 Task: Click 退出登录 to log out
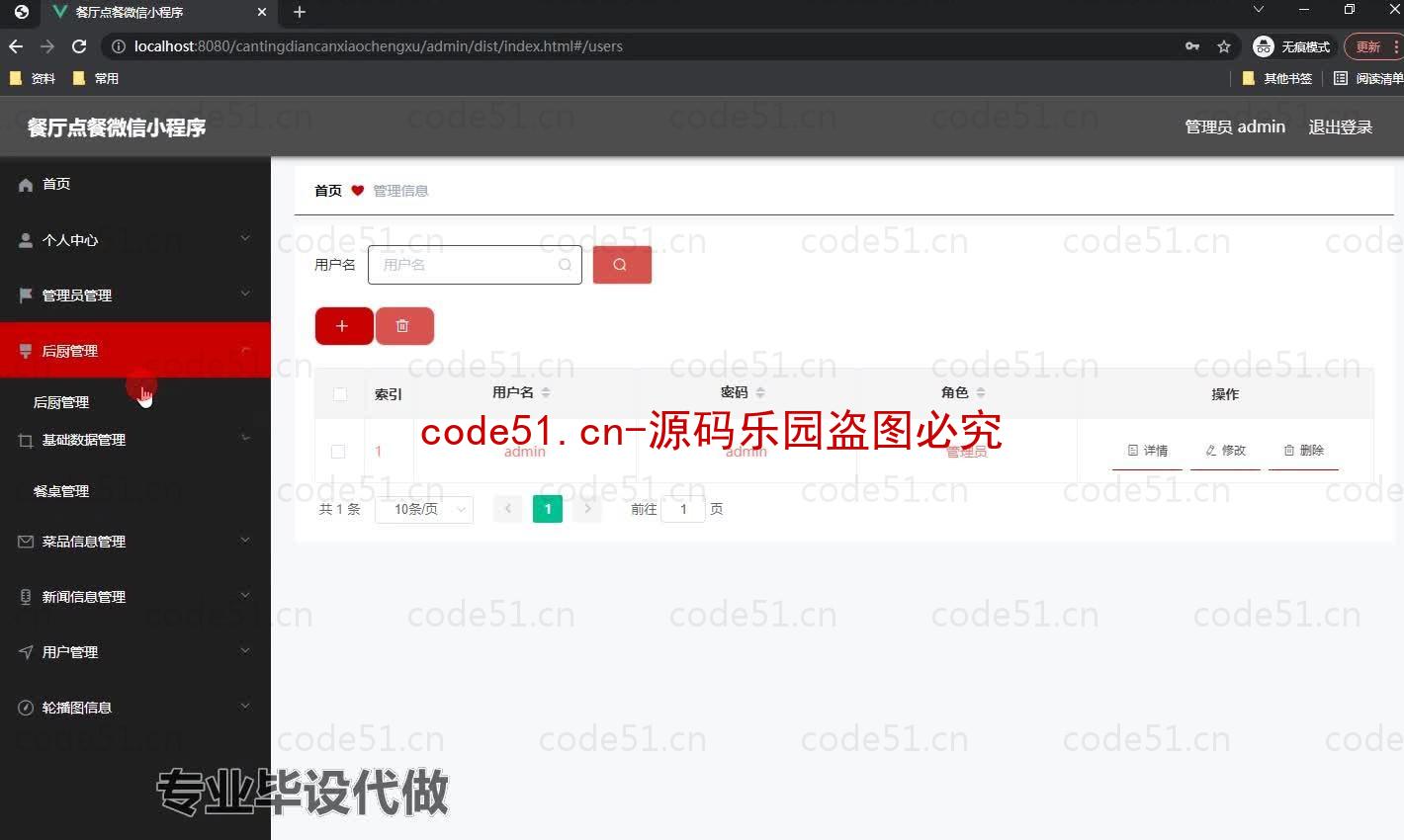coord(1341,126)
